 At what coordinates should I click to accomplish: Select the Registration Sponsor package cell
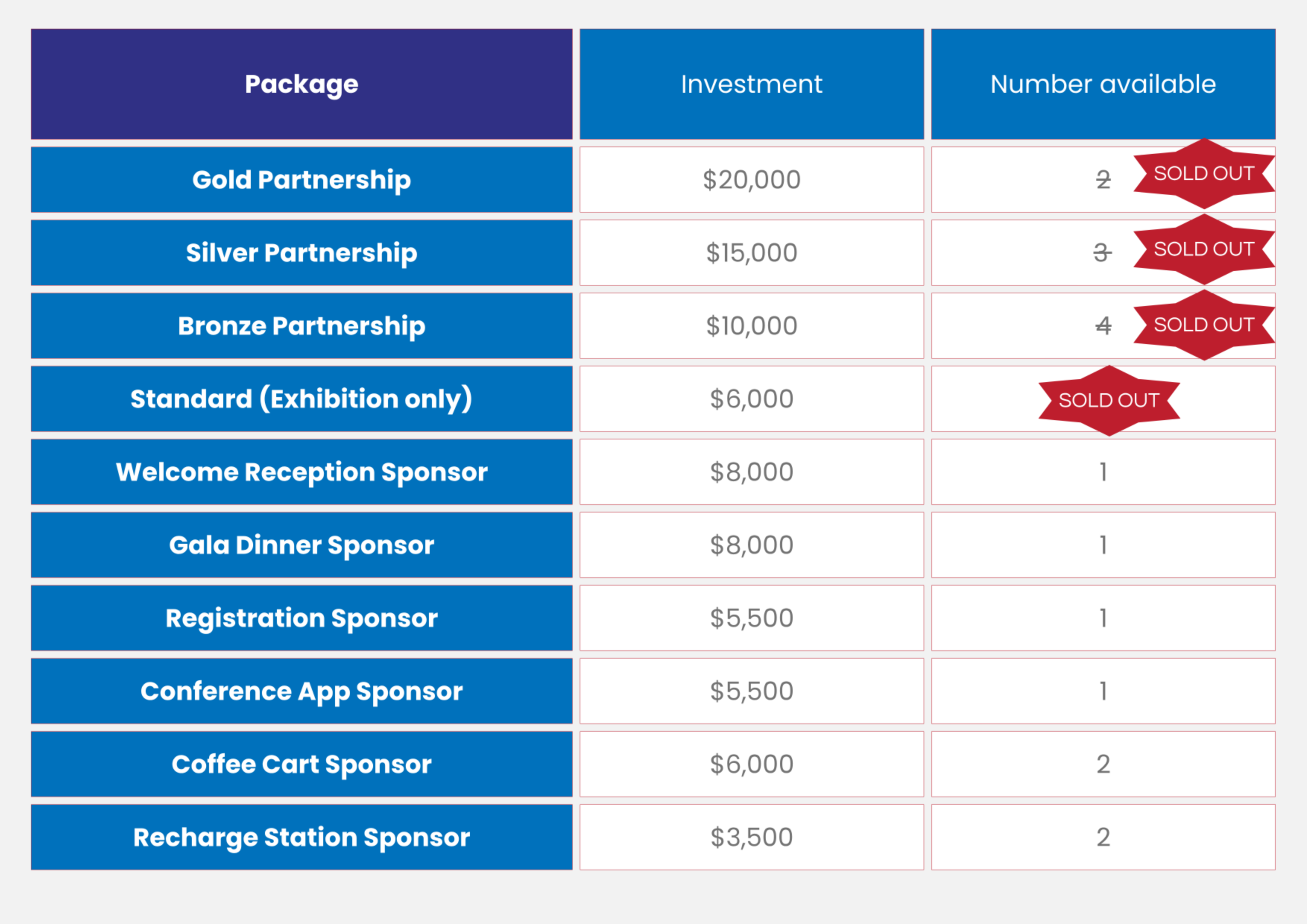(301, 618)
